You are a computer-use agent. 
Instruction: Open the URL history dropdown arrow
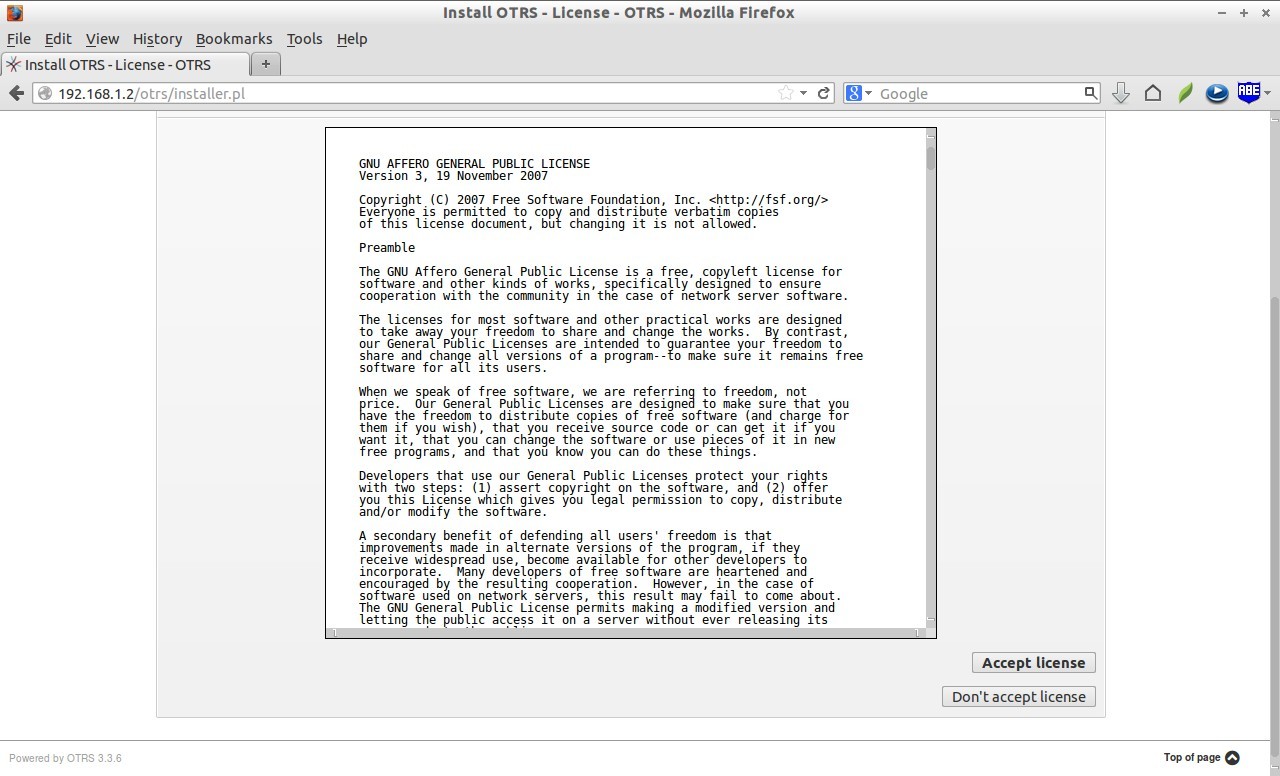coord(803,94)
